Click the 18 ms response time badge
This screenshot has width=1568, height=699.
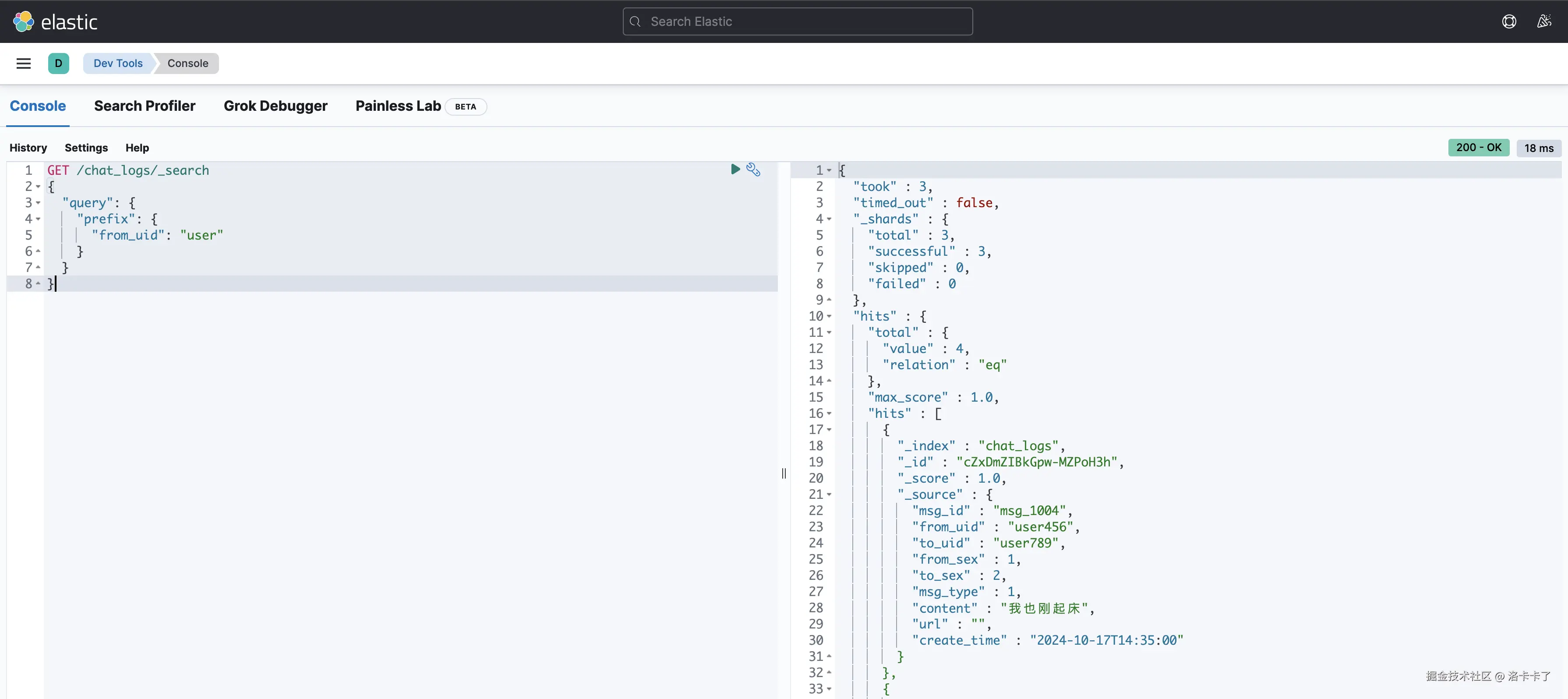click(x=1539, y=148)
